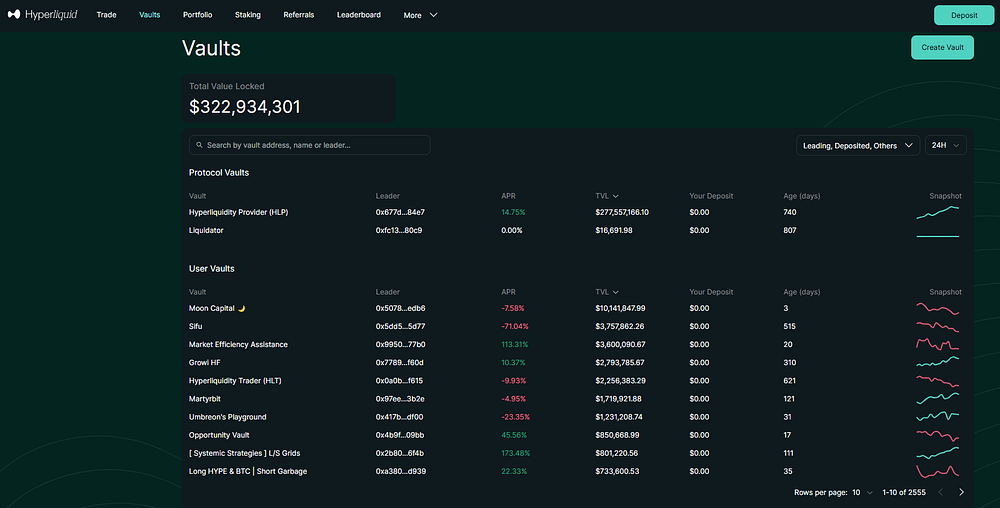Open the Liquidator vault
1000x508 pixels.
pos(206,230)
